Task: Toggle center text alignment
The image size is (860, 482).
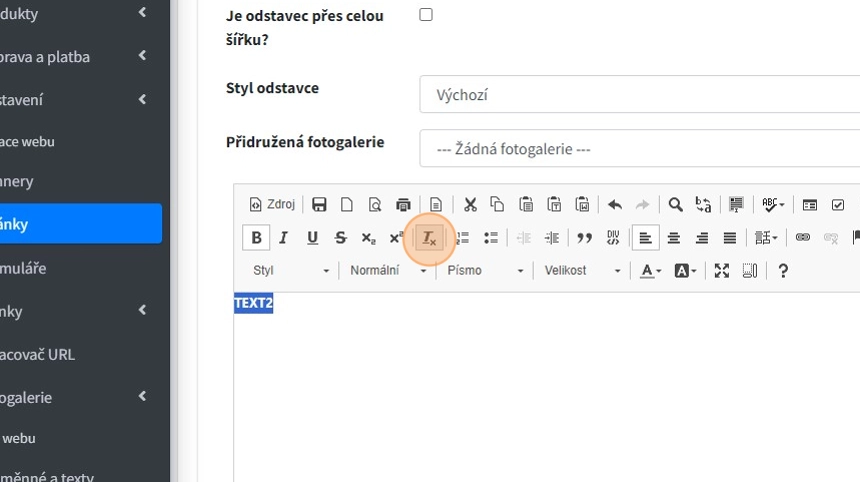Action: pos(674,238)
